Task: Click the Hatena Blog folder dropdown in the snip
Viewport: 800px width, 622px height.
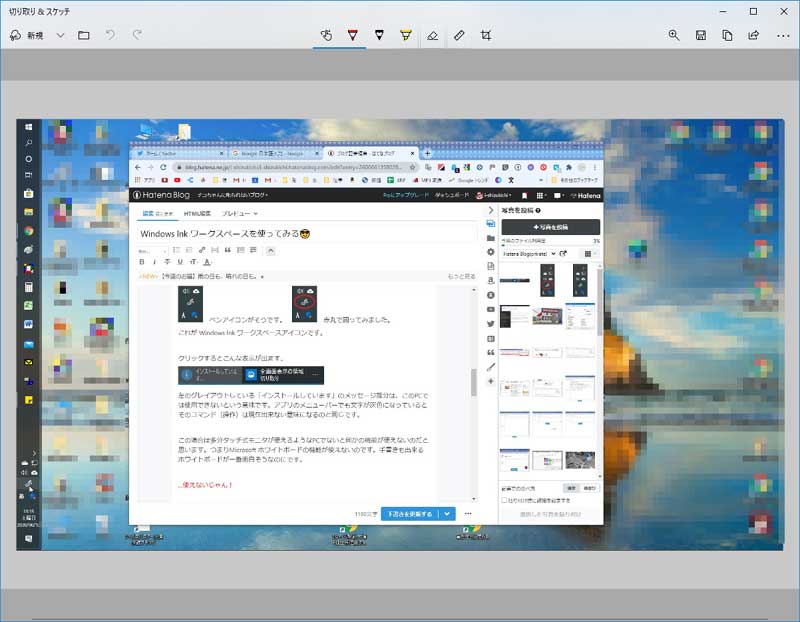Action: click(529, 254)
